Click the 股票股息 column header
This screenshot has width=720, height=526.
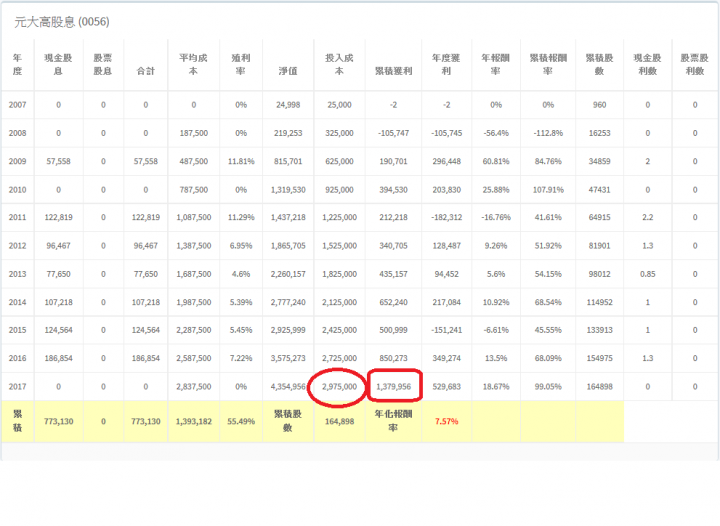point(103,64)
